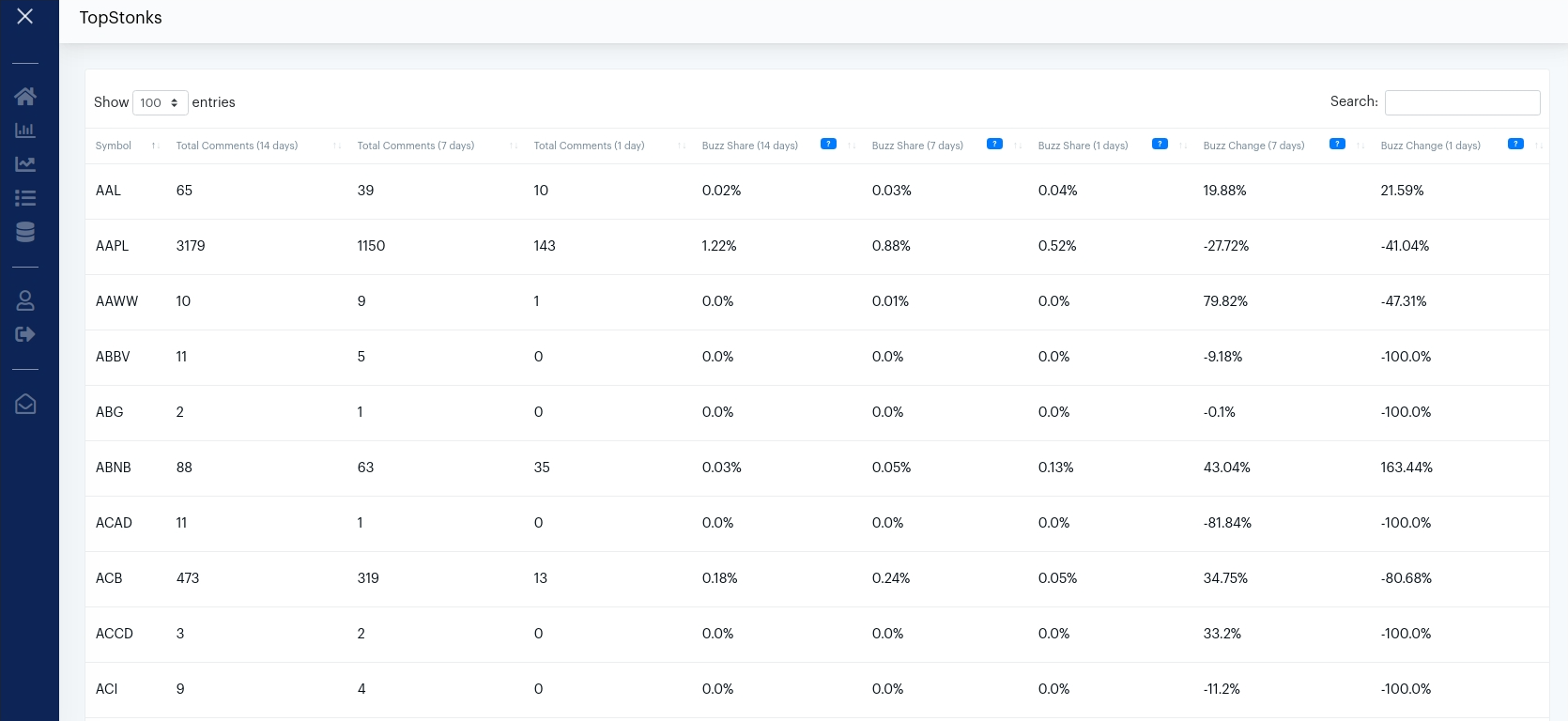Image resolution: width=1568 pixels, height=721 pixels.
Task: Close the sidebar with the X icon
Action: click(x=25, y=16)
